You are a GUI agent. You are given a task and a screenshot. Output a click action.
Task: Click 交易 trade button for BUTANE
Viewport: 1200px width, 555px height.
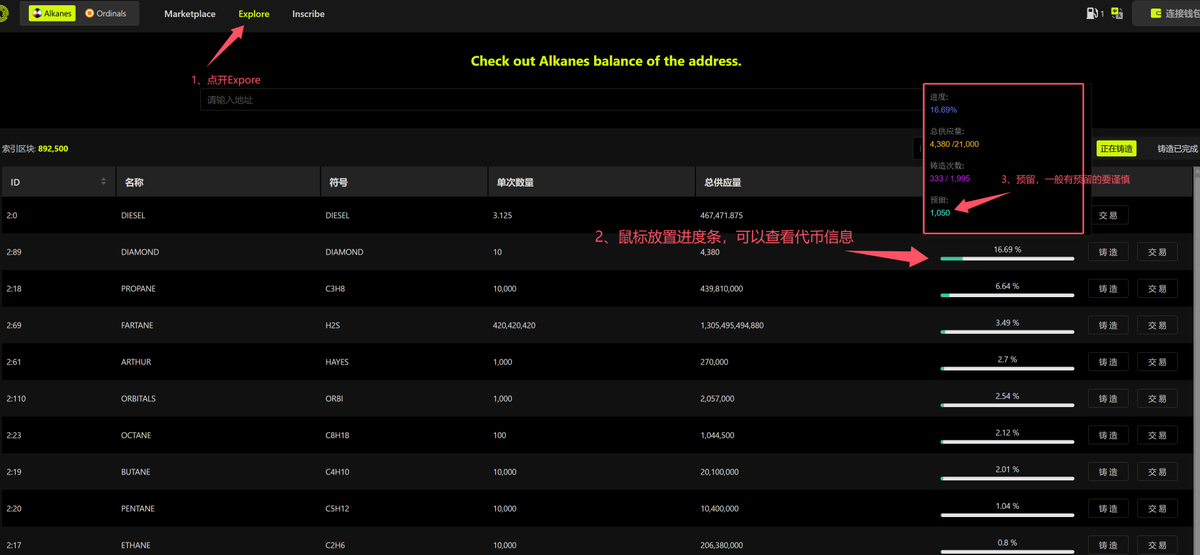pyautogui.click(x=1157, y=472)
